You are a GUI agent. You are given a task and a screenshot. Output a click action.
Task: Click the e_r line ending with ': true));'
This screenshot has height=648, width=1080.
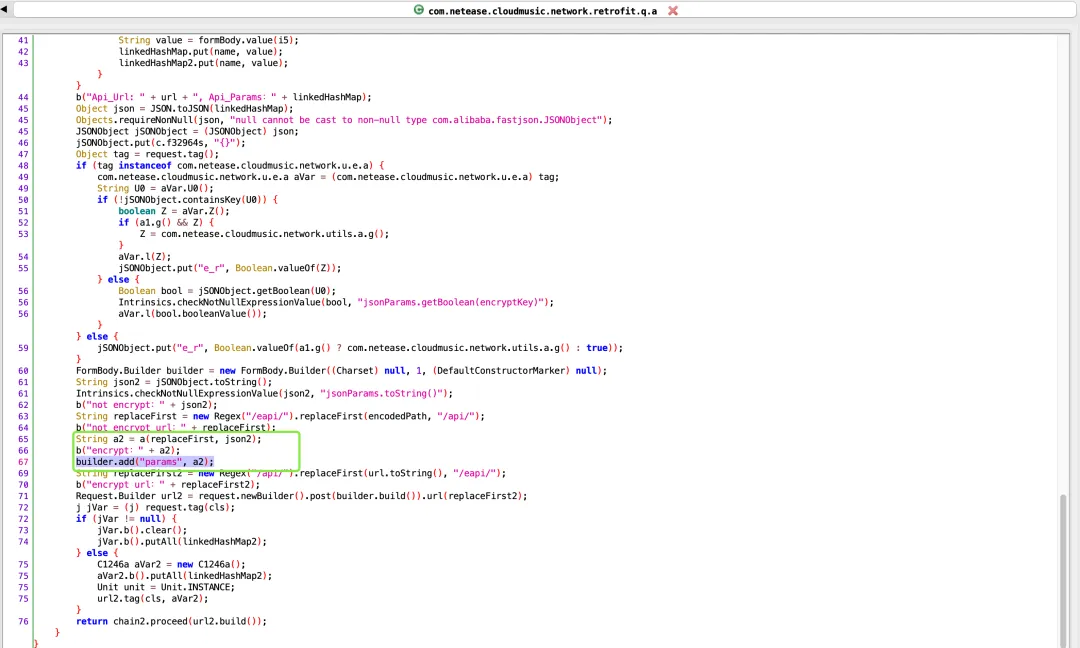coord(360,348)
